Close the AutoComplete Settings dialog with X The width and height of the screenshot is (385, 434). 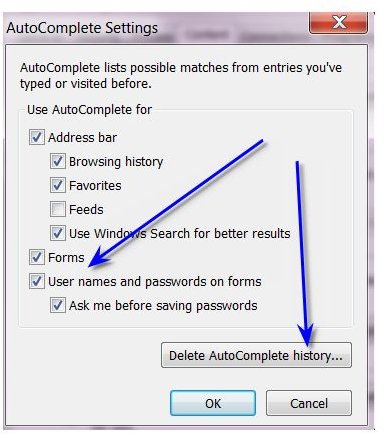pos(339,23)
